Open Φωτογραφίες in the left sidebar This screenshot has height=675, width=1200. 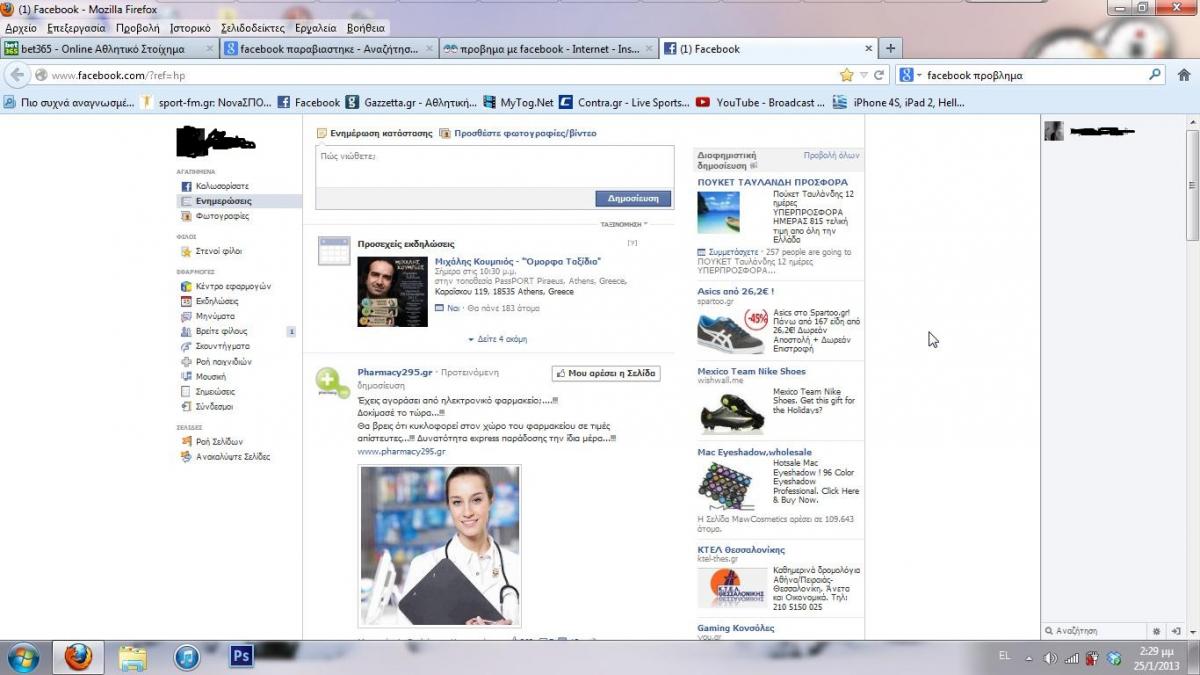222,216
